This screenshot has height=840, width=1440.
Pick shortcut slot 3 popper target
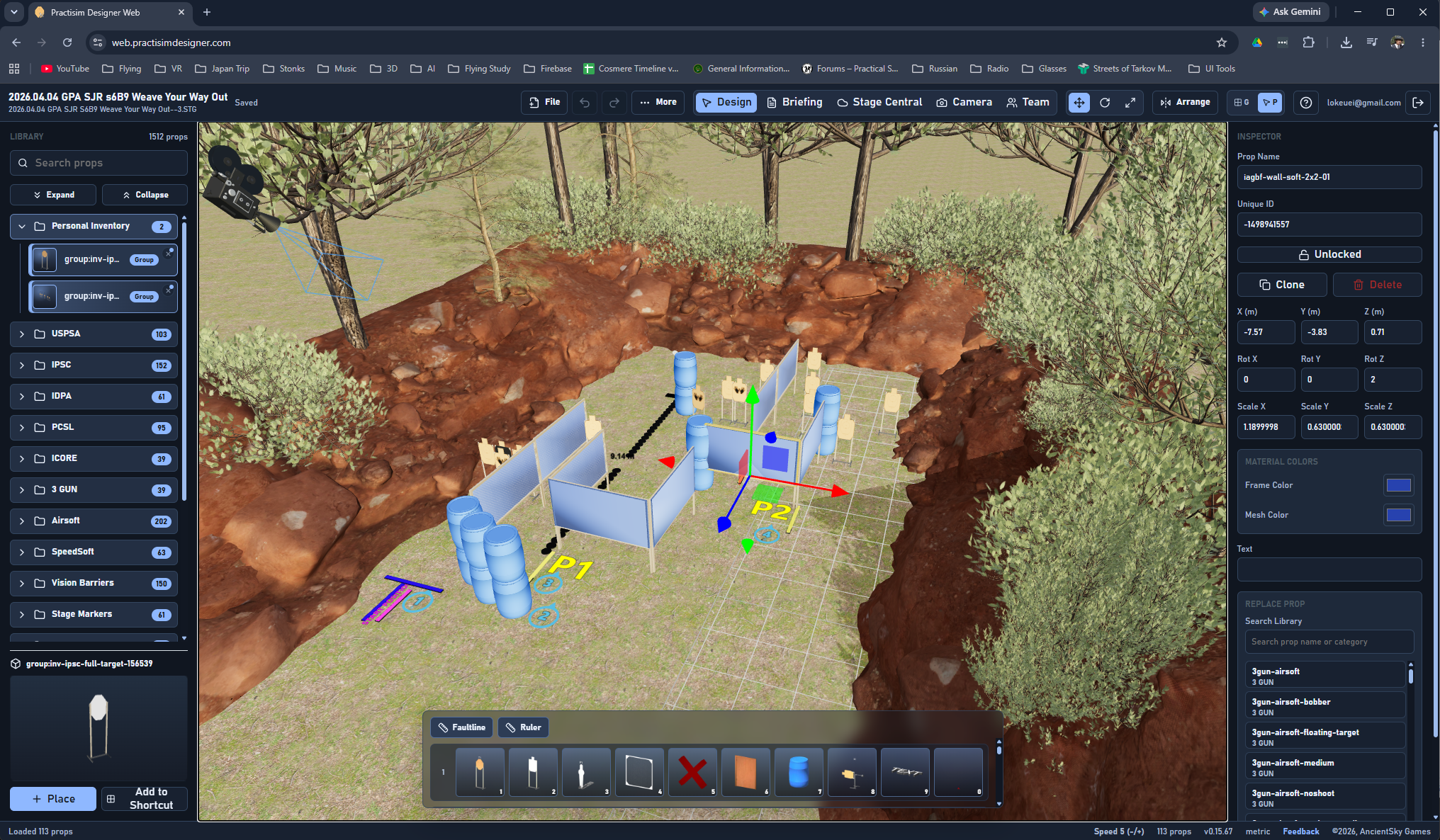click(x=586, y=772)
